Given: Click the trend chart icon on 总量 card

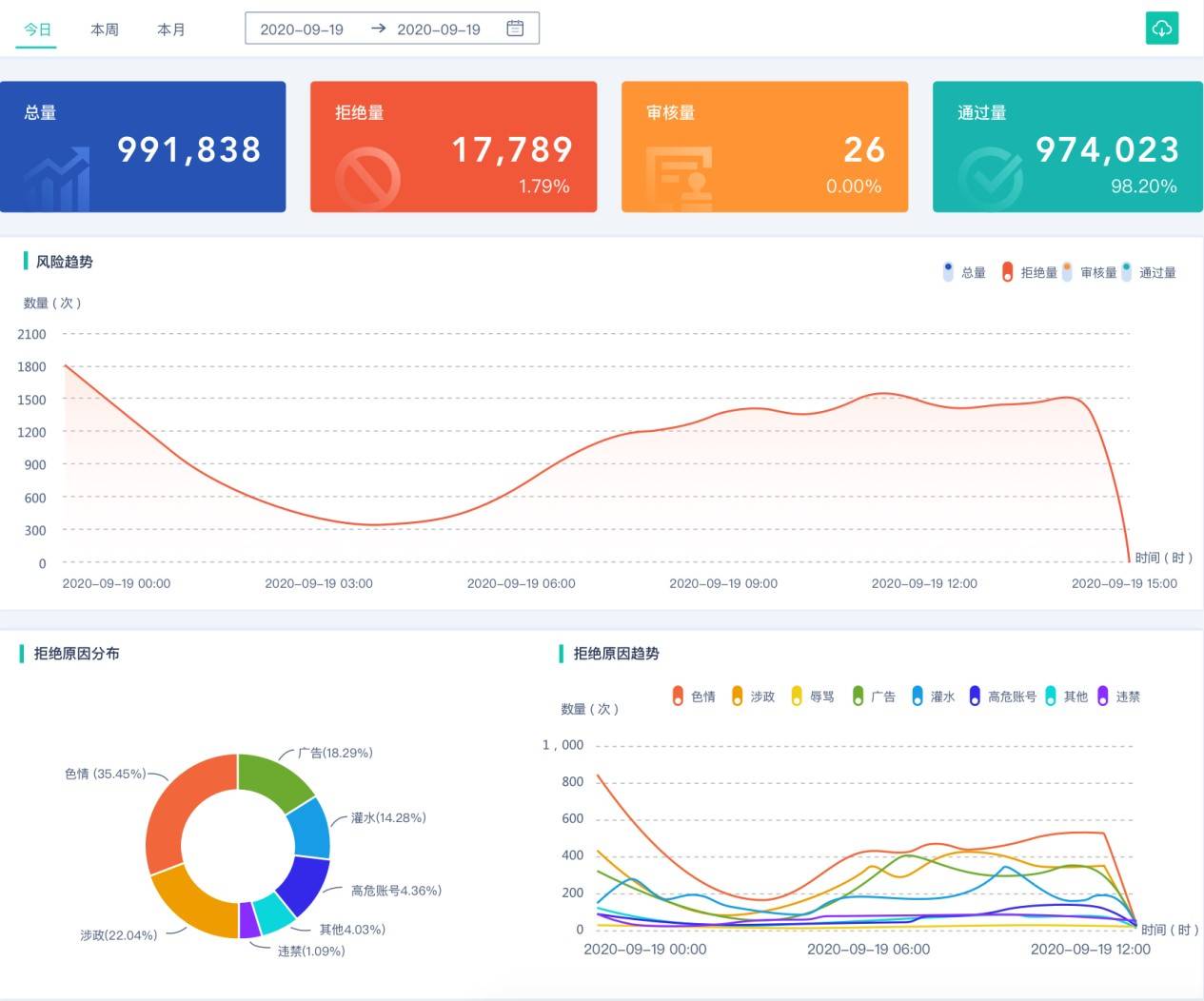Looking at the screenshot, I should pyautogui.click(x=57, y=179).
